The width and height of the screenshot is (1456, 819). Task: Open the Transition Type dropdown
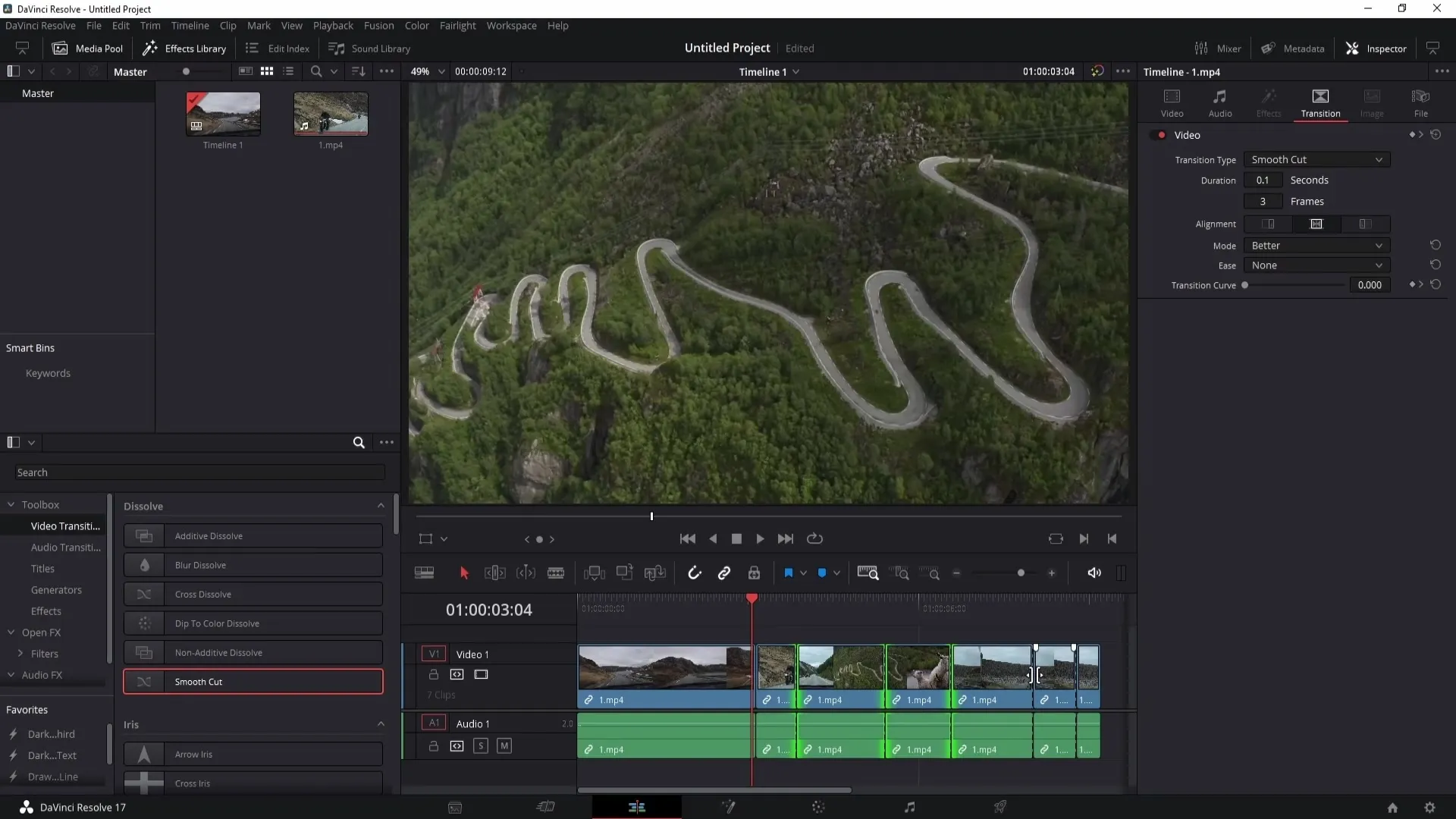coord(1315,159)
